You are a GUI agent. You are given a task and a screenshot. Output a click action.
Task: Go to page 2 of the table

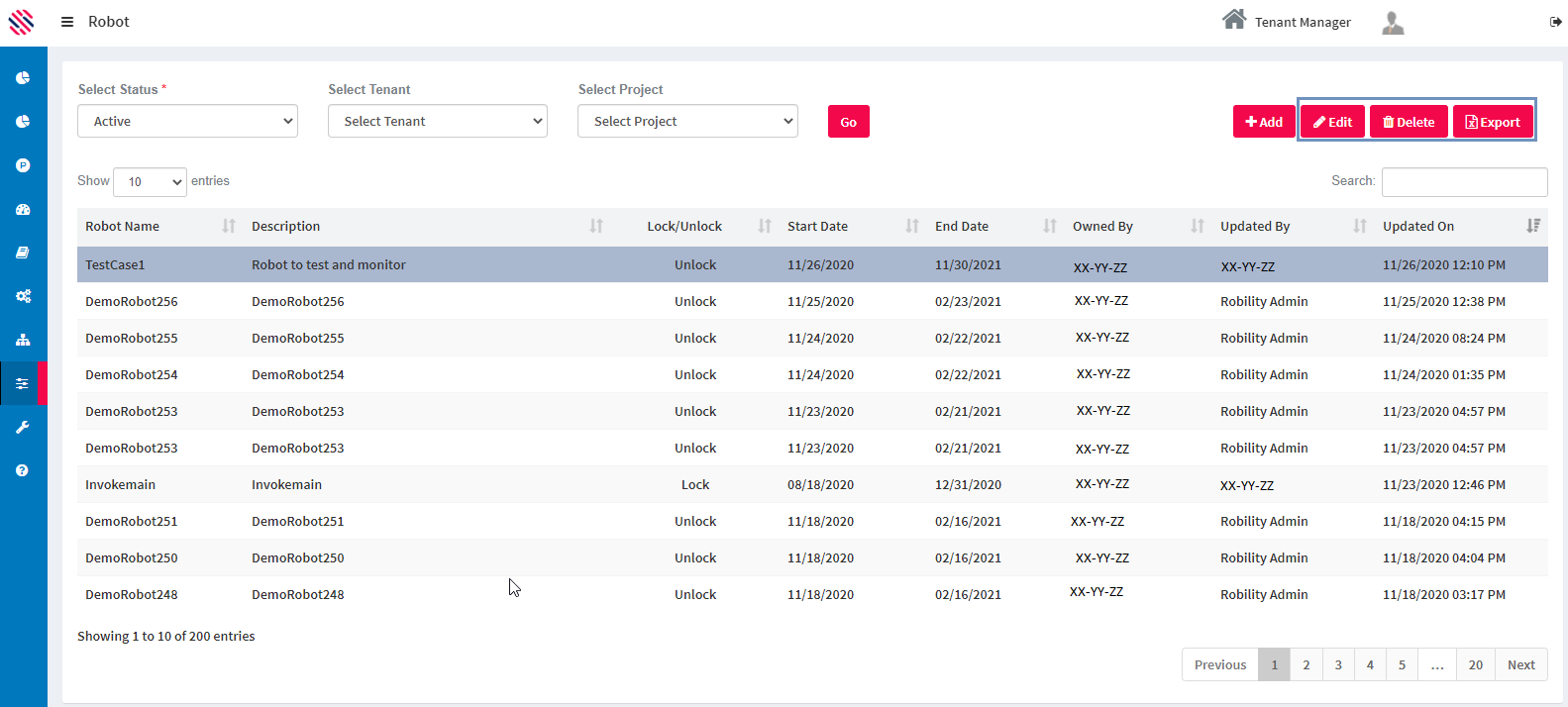coord(1306,664)
